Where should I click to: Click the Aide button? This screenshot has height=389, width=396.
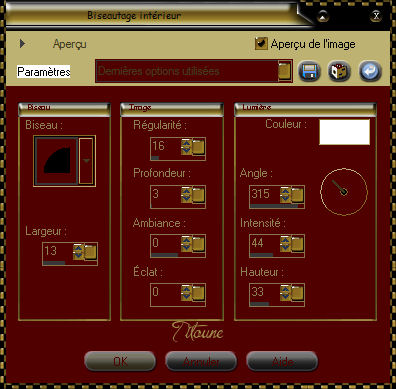(282, 361)
